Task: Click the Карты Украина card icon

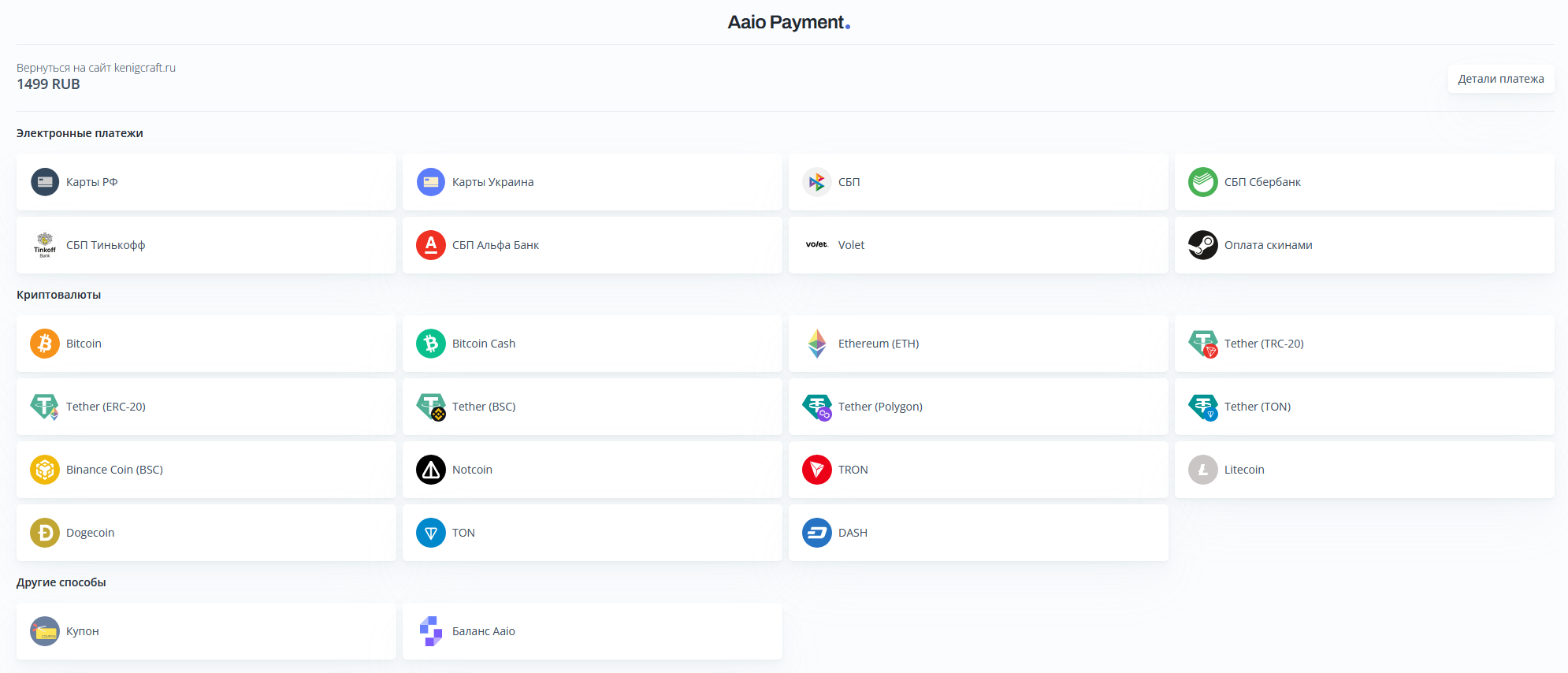Action: 431,182
